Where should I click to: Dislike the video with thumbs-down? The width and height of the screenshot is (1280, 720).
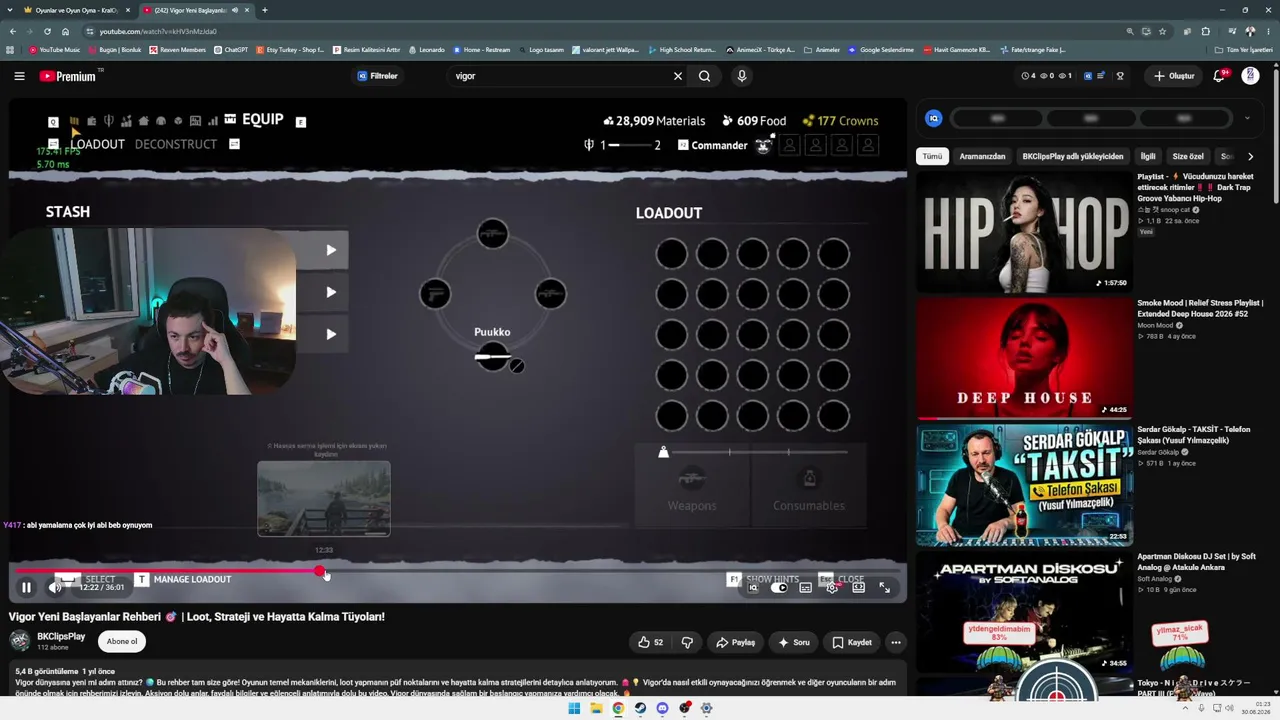coord(687,643)
